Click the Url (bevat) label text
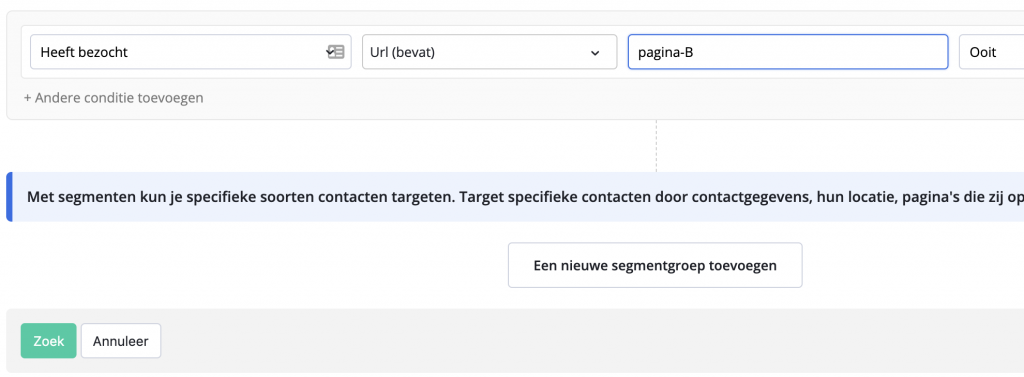1024x377 pixels. pos(402,53)
